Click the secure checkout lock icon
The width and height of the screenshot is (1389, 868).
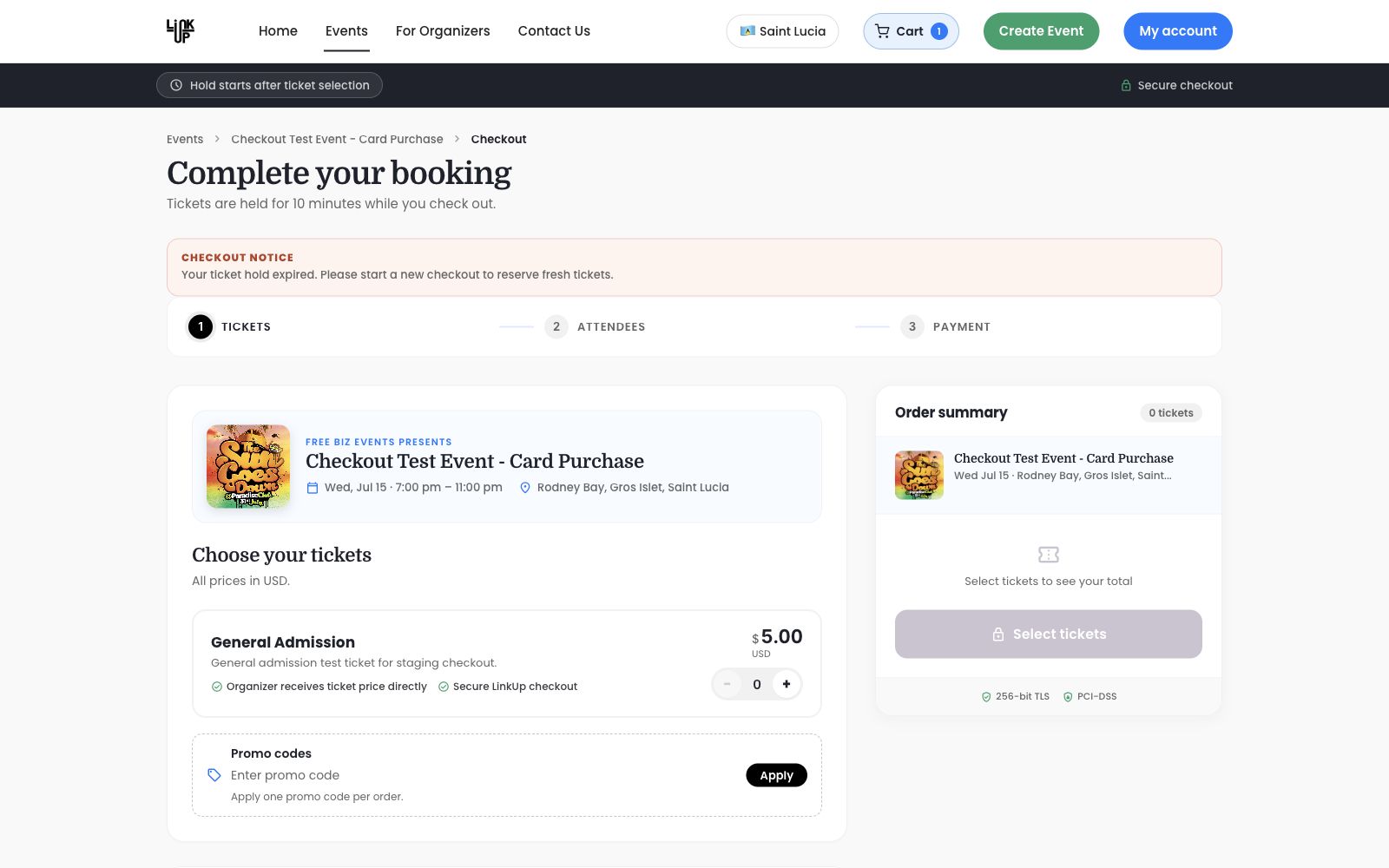click(1126, 85)
